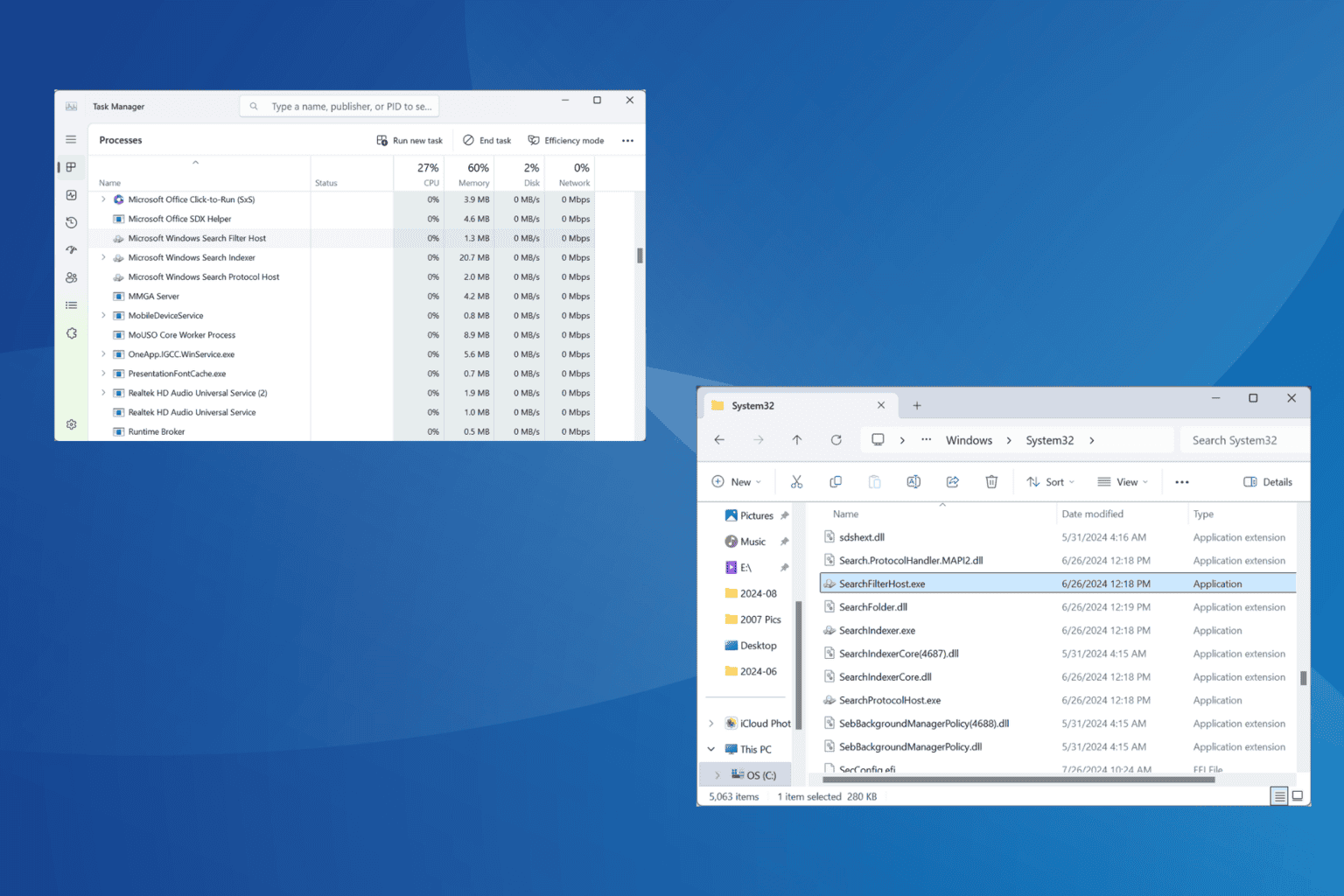Screen dimensions: 1344x896
Task: Go up one folder level in Explorer
Action: coord(796,440)
